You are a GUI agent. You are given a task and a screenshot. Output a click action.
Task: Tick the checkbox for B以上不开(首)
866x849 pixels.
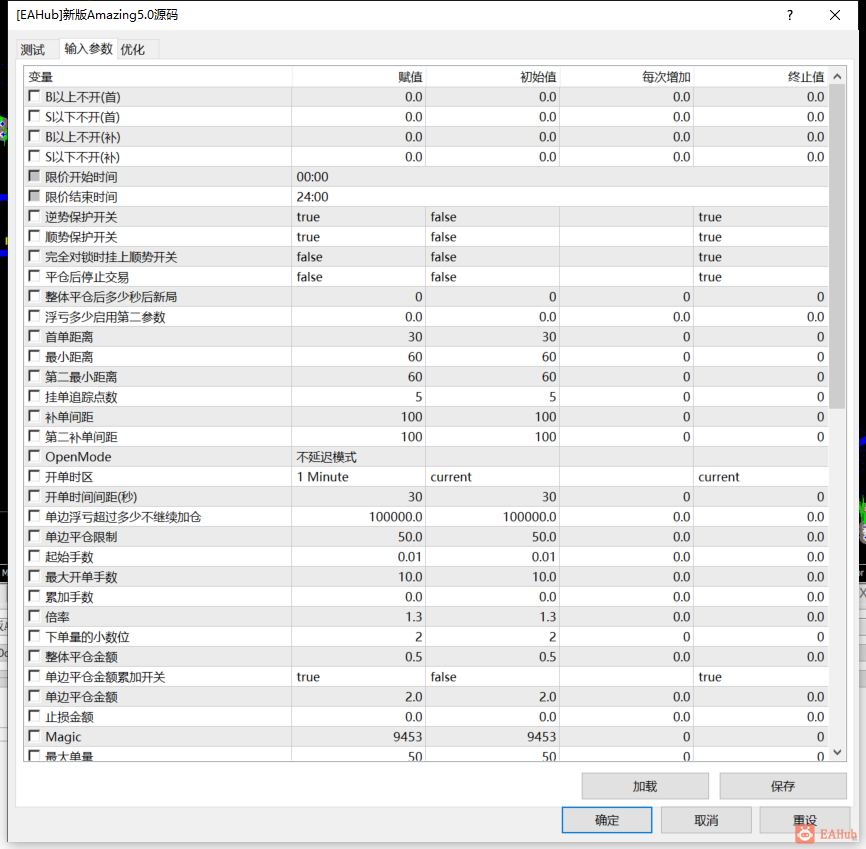[x=34, y=96]
